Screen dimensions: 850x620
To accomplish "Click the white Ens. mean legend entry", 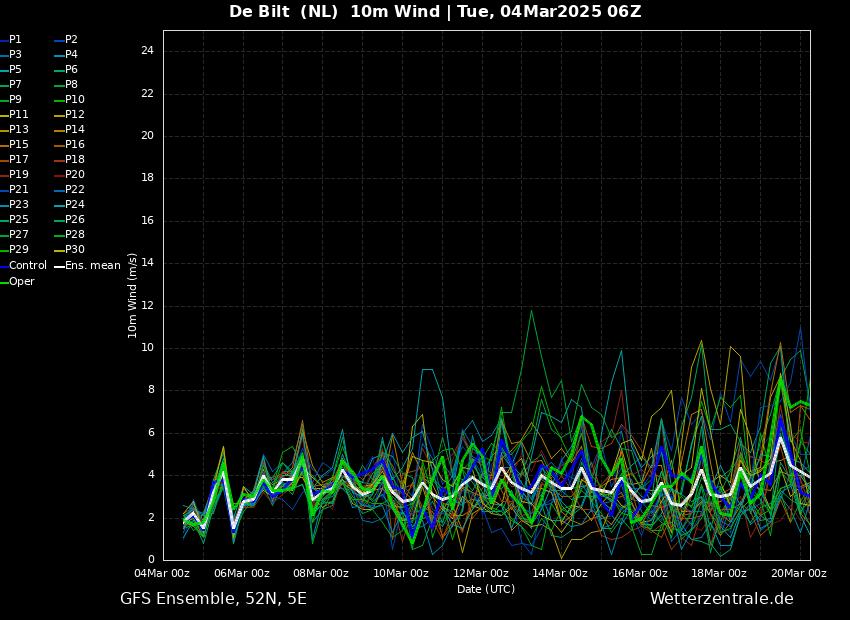I will (88, 266).
